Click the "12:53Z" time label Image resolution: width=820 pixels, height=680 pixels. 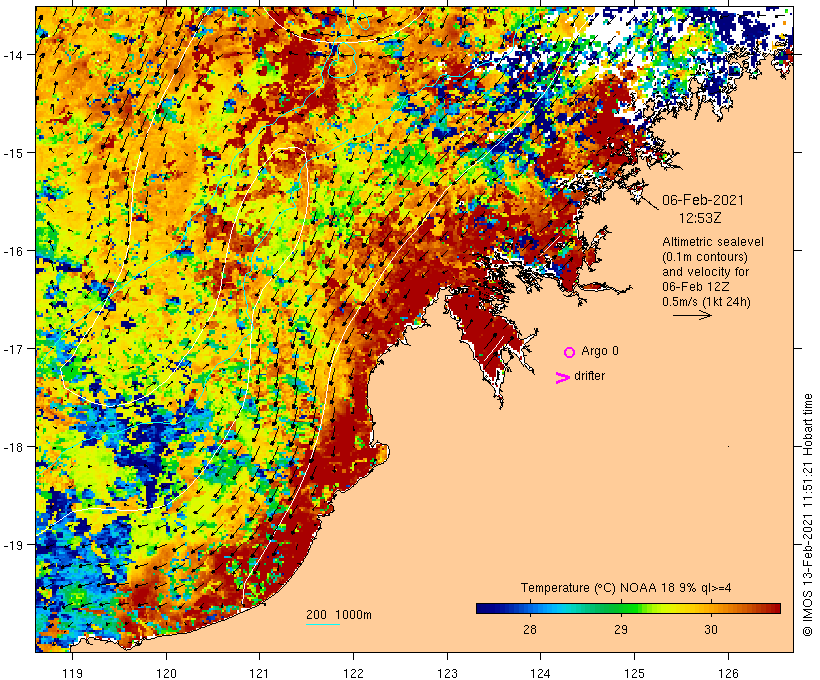700,218
